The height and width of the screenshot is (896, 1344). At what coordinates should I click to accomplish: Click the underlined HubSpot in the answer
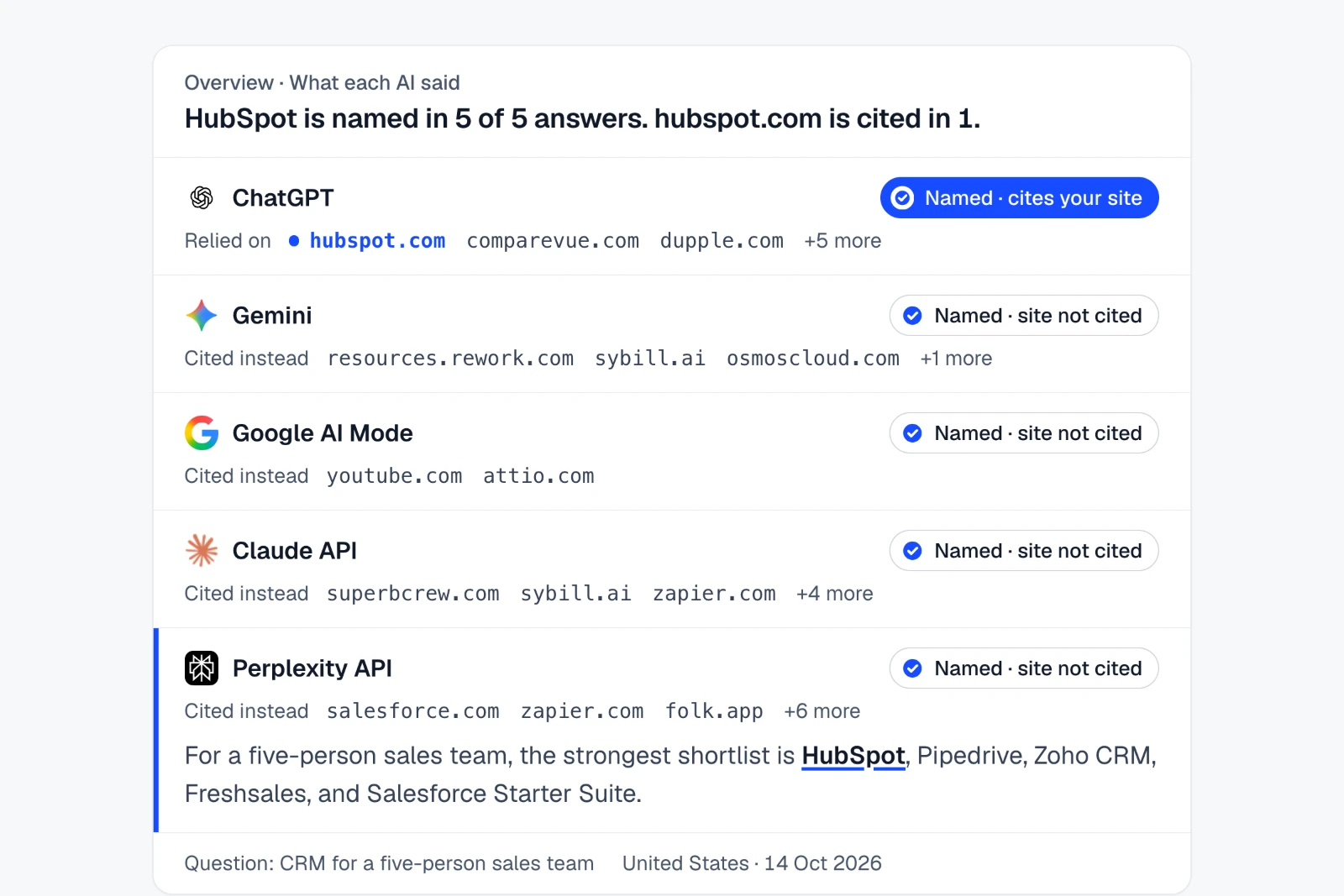coord(853,756)
